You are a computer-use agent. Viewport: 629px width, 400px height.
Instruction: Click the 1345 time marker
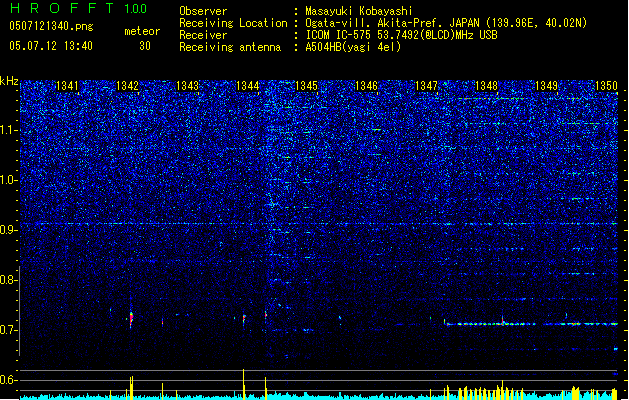pos(306,86)
